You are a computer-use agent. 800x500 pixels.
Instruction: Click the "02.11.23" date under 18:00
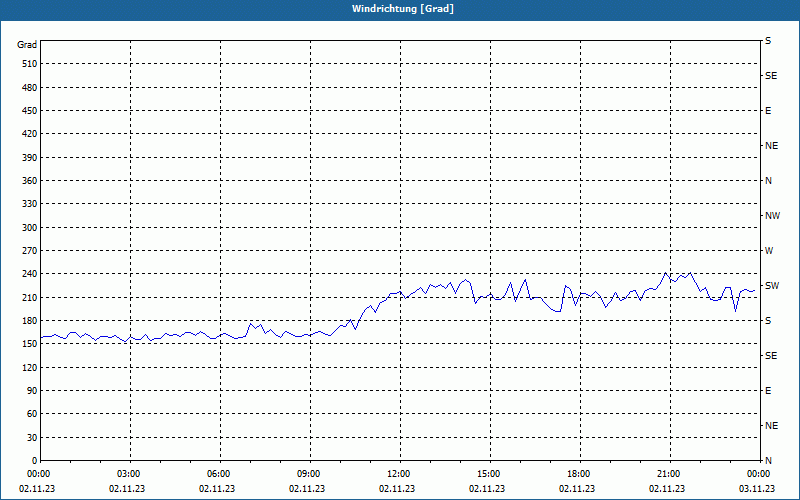pyautogui.click(x=577, y=489)
